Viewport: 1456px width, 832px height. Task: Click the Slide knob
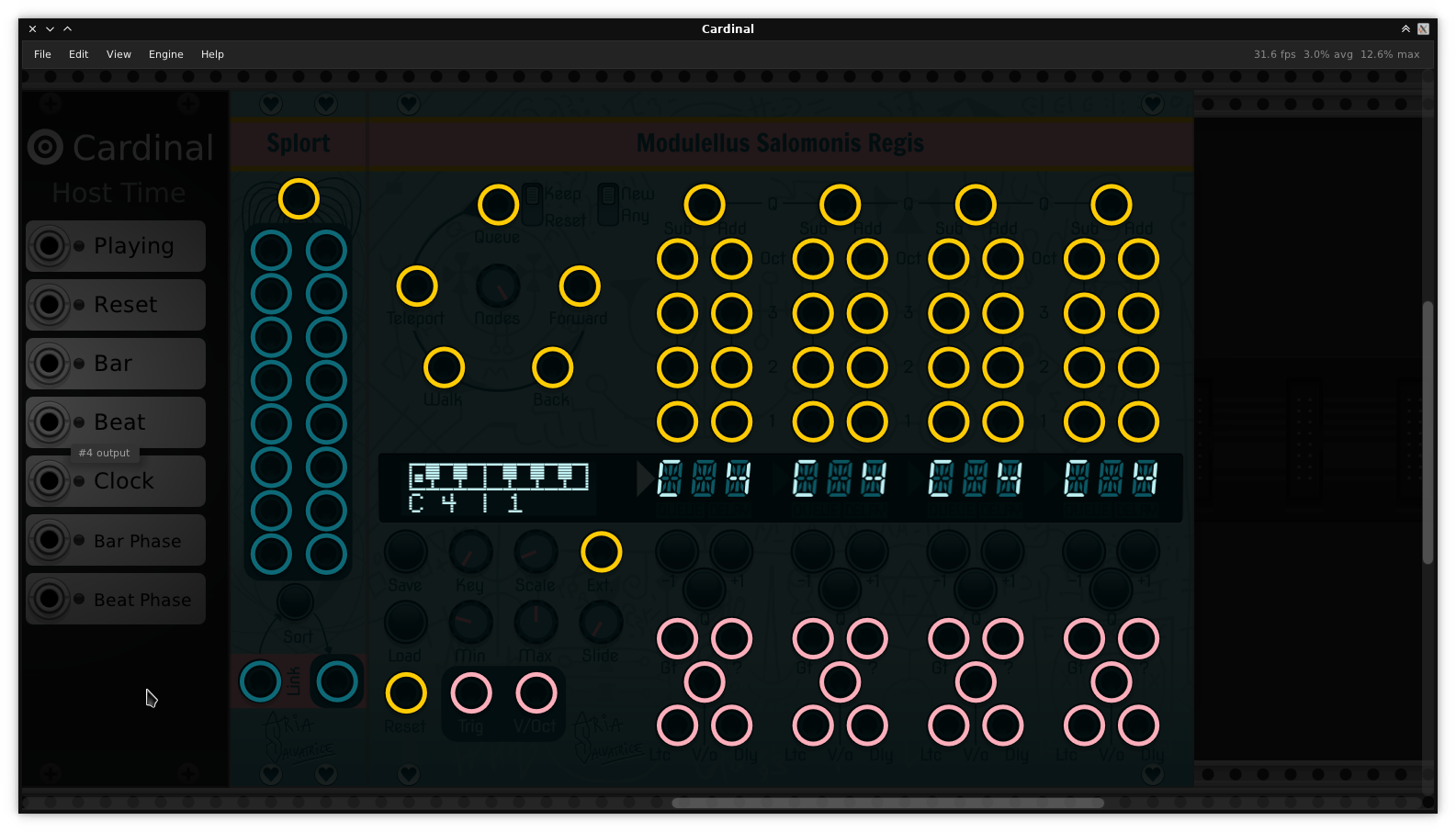pos(601,623)
